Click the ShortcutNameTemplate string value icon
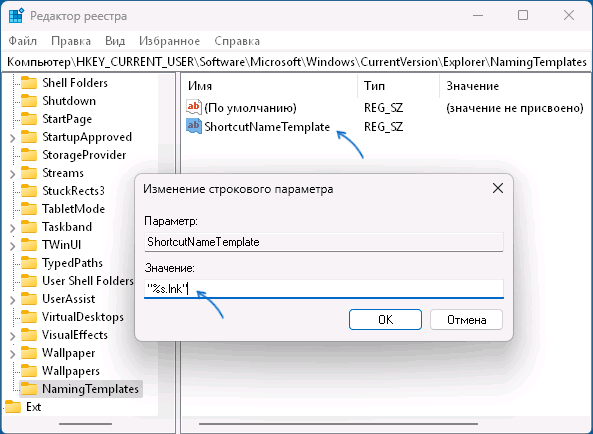The width and height of the screenshot is (593, 434). 194,126
